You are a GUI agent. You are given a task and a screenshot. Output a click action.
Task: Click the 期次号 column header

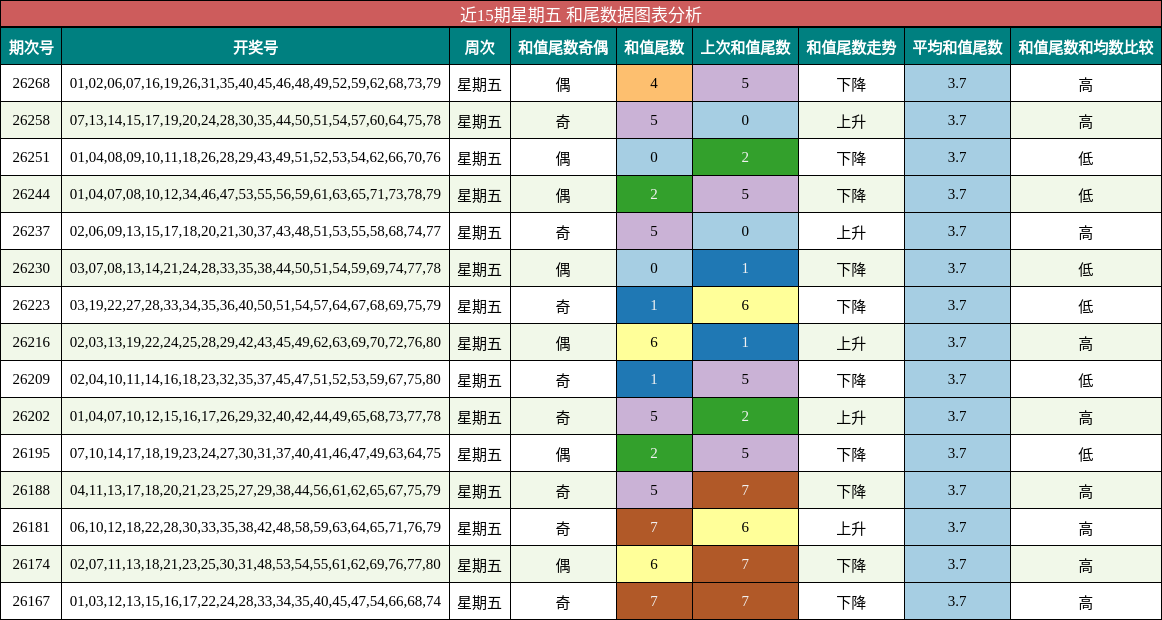click(31, 47)
